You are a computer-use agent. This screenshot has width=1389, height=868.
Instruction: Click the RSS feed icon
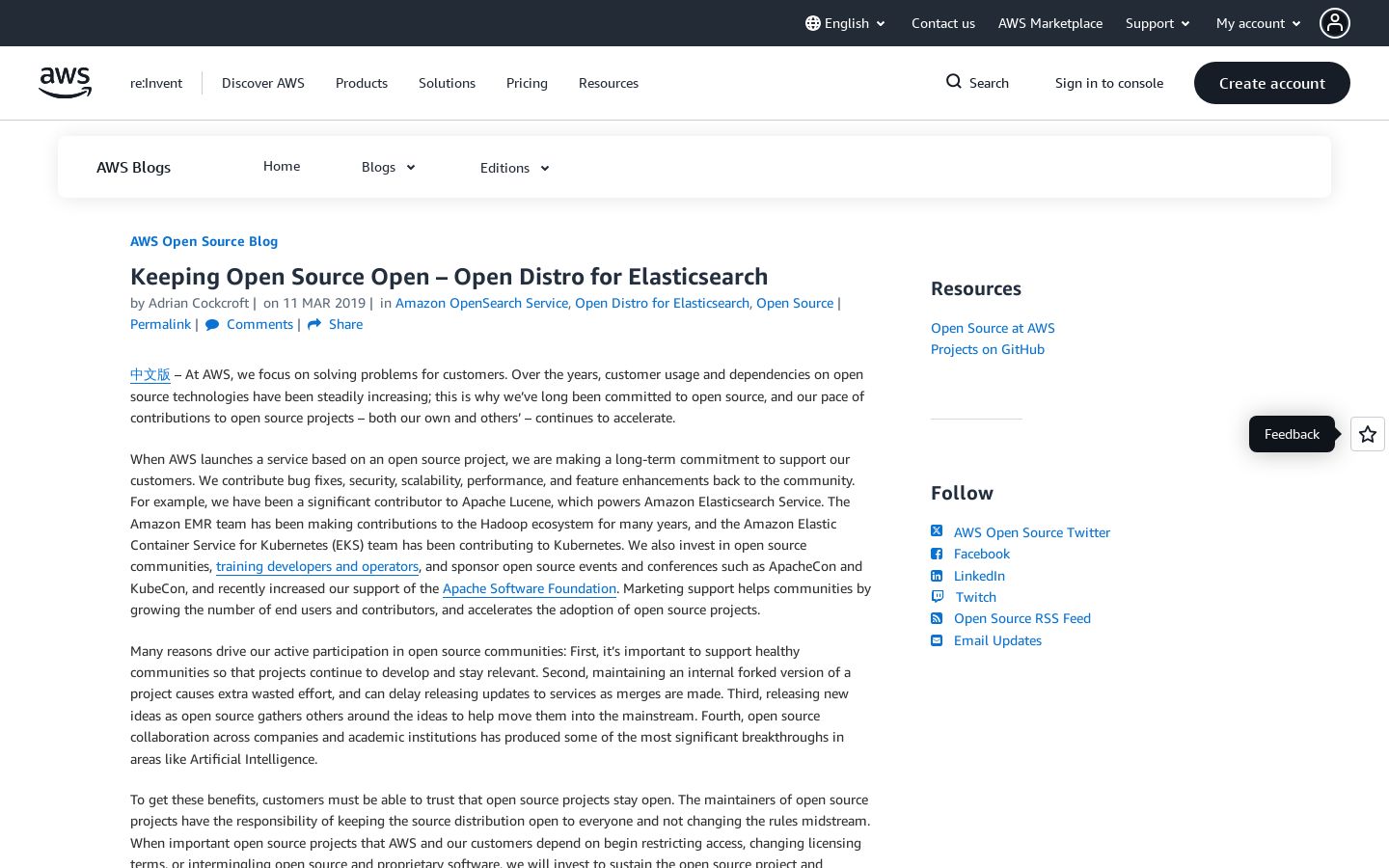tap(937, 618)
